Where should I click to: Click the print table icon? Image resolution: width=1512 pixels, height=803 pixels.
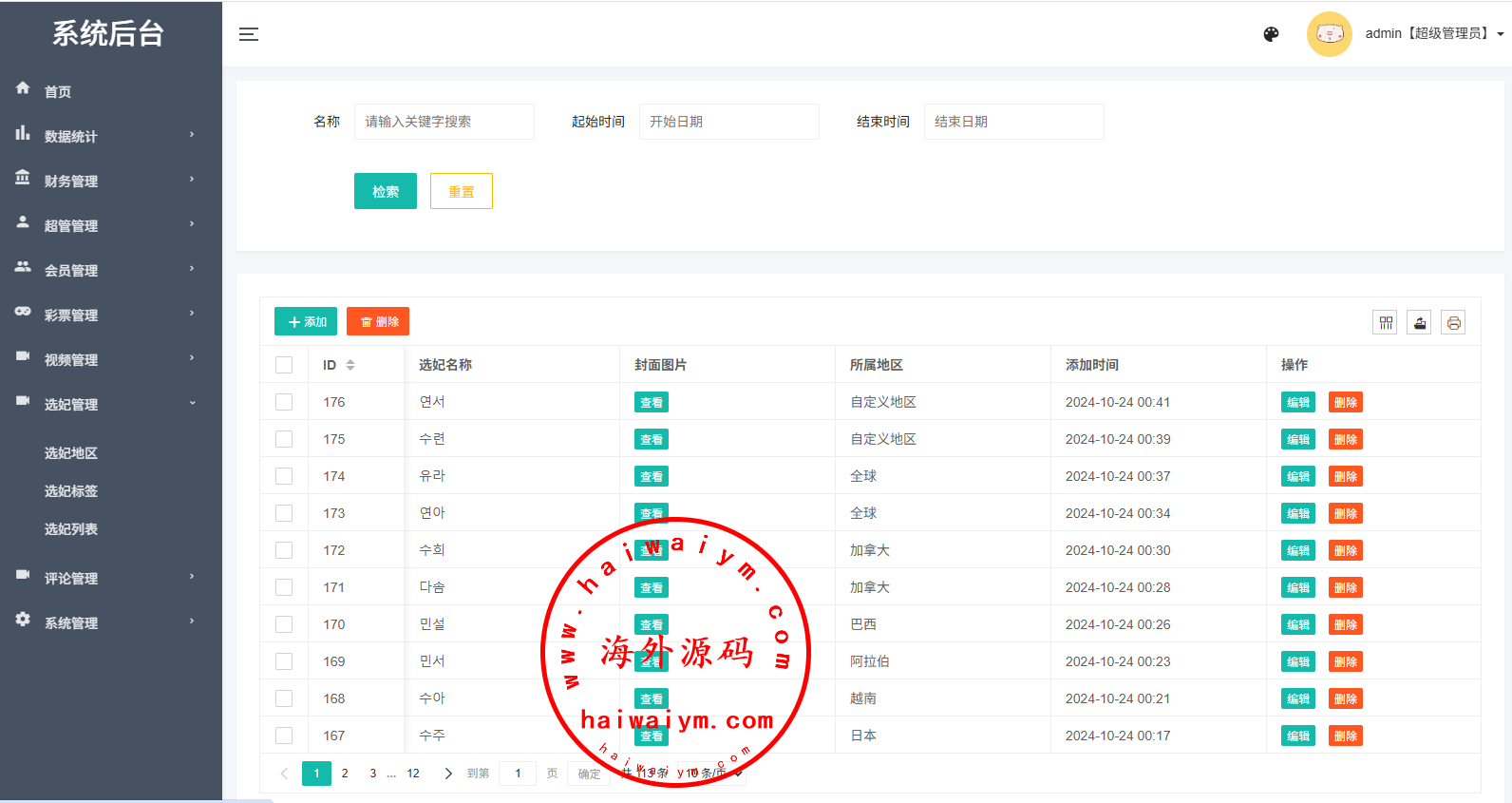pyautogui.click(x=1453, y=323)
